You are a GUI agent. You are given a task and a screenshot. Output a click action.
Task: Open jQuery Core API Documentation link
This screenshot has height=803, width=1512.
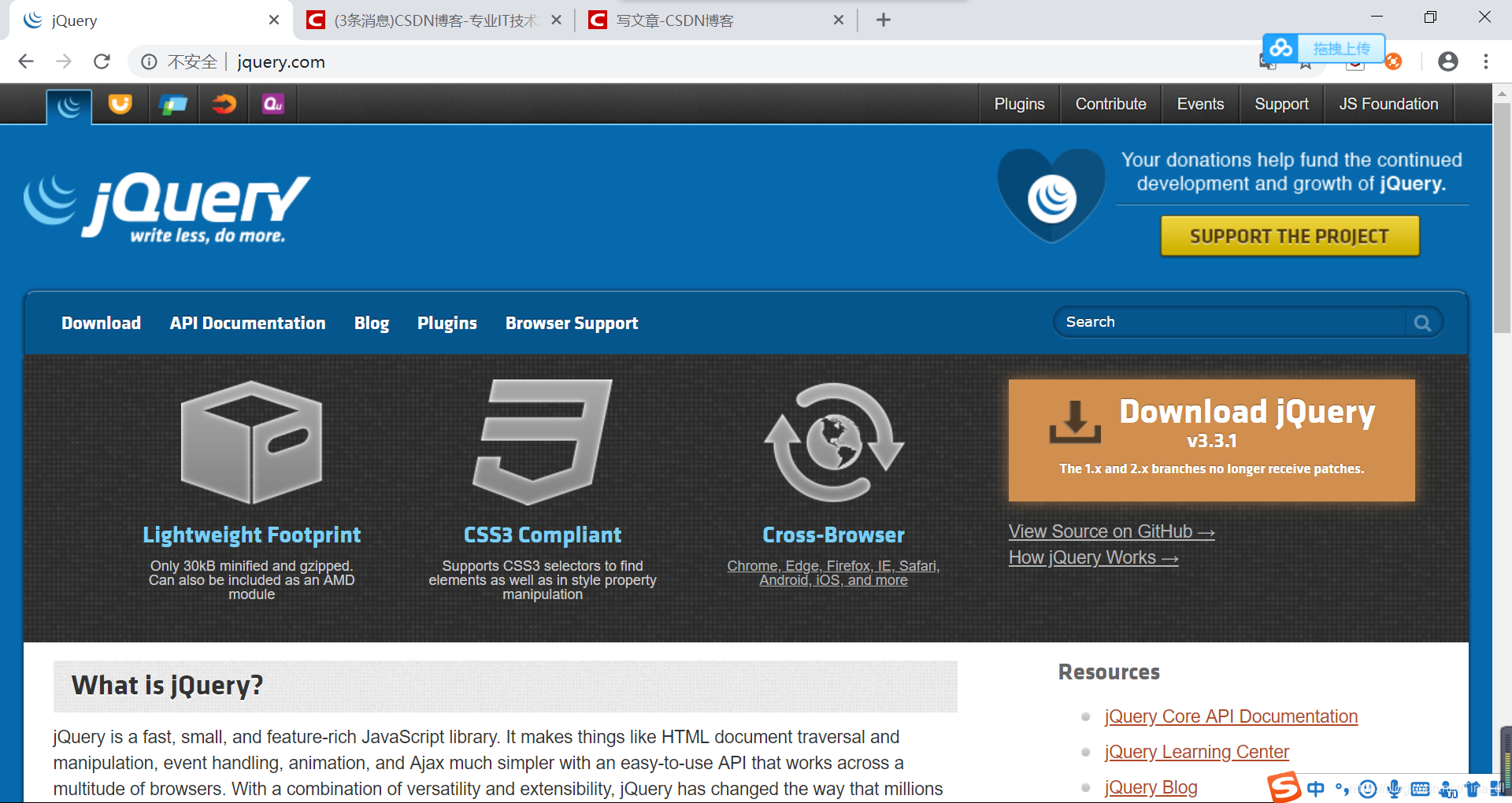[1231, 716]
